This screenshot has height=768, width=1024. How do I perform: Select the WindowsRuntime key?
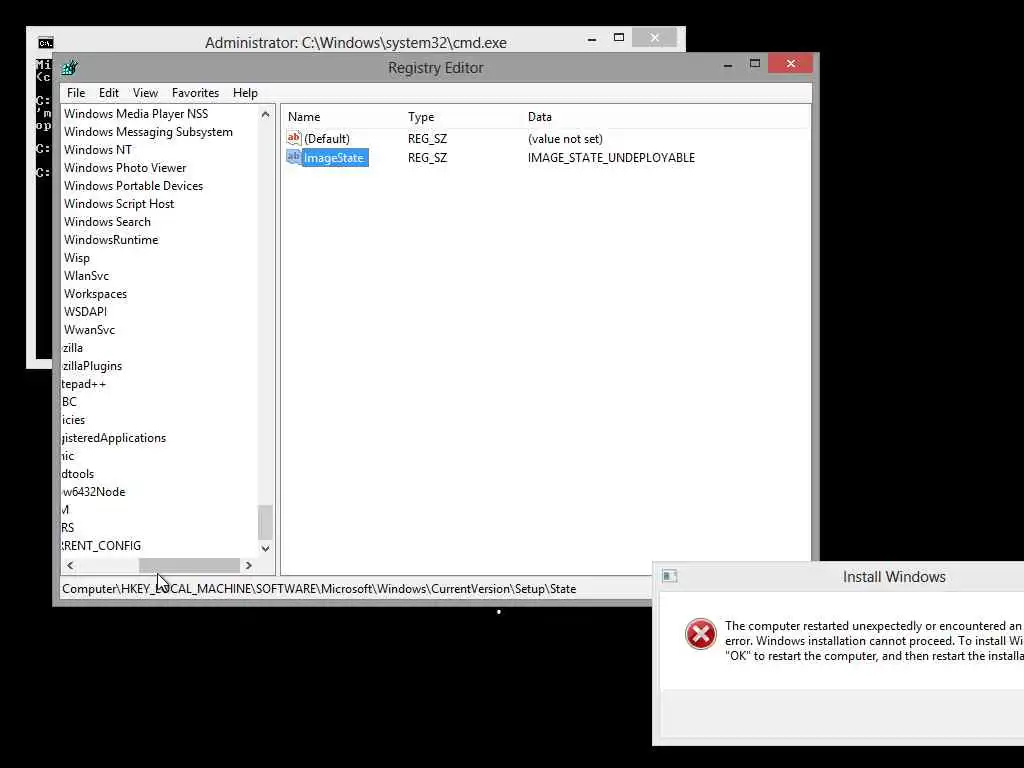pyautogui.click(x=111, y=240)
